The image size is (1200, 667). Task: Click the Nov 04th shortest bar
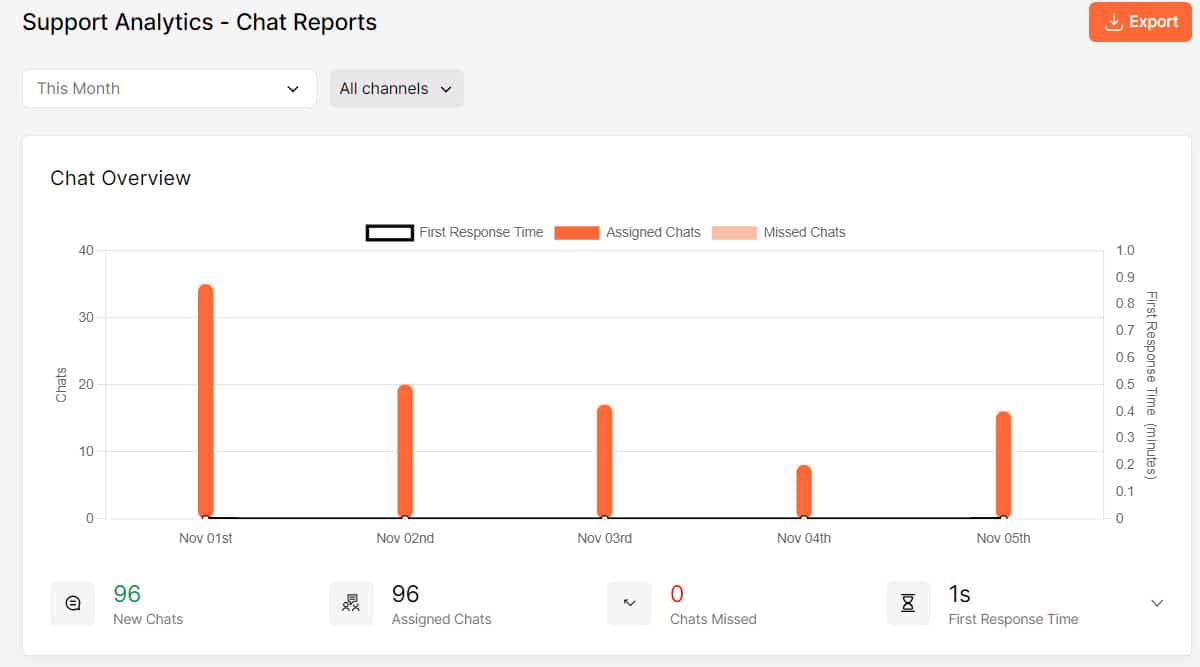[804, 490]
